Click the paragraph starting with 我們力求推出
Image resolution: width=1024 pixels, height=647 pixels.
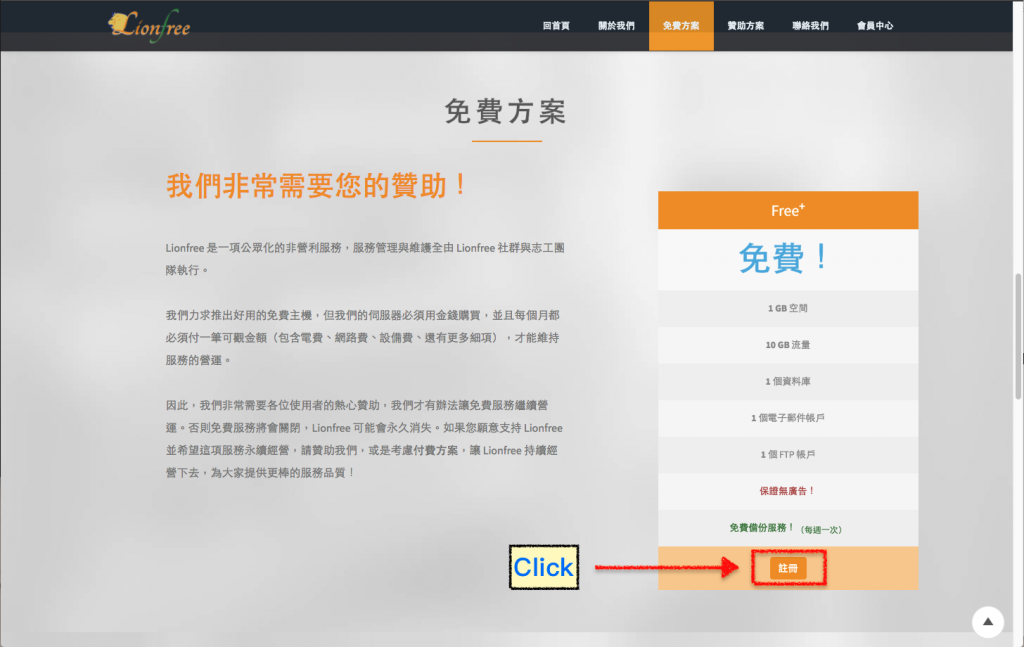(362, 338)
